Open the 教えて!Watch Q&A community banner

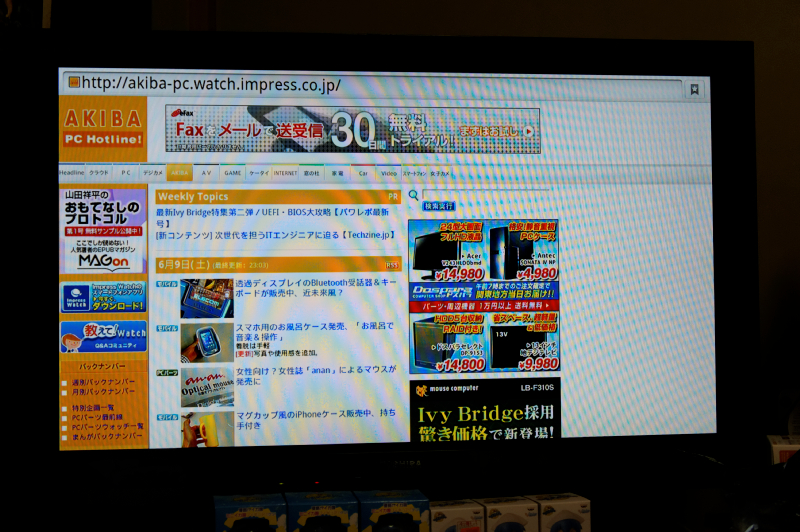coord(103,337)
